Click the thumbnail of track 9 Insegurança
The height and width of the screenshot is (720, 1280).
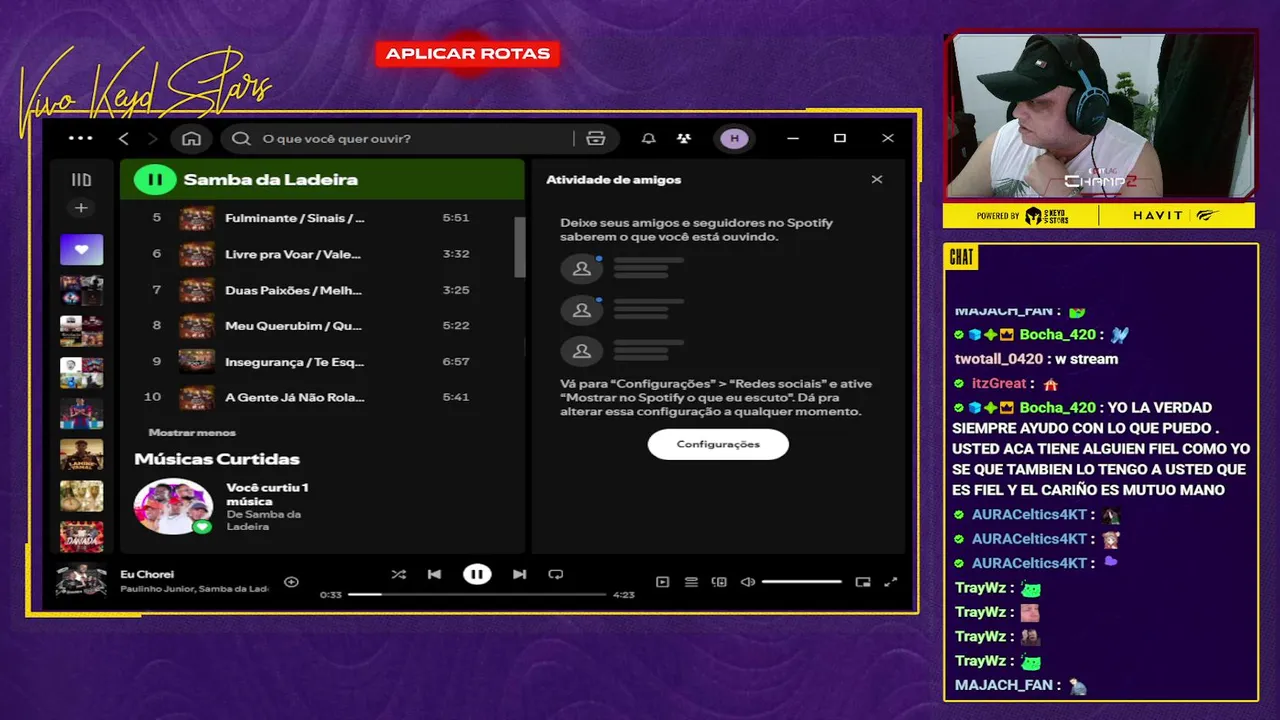coord(196,361)
